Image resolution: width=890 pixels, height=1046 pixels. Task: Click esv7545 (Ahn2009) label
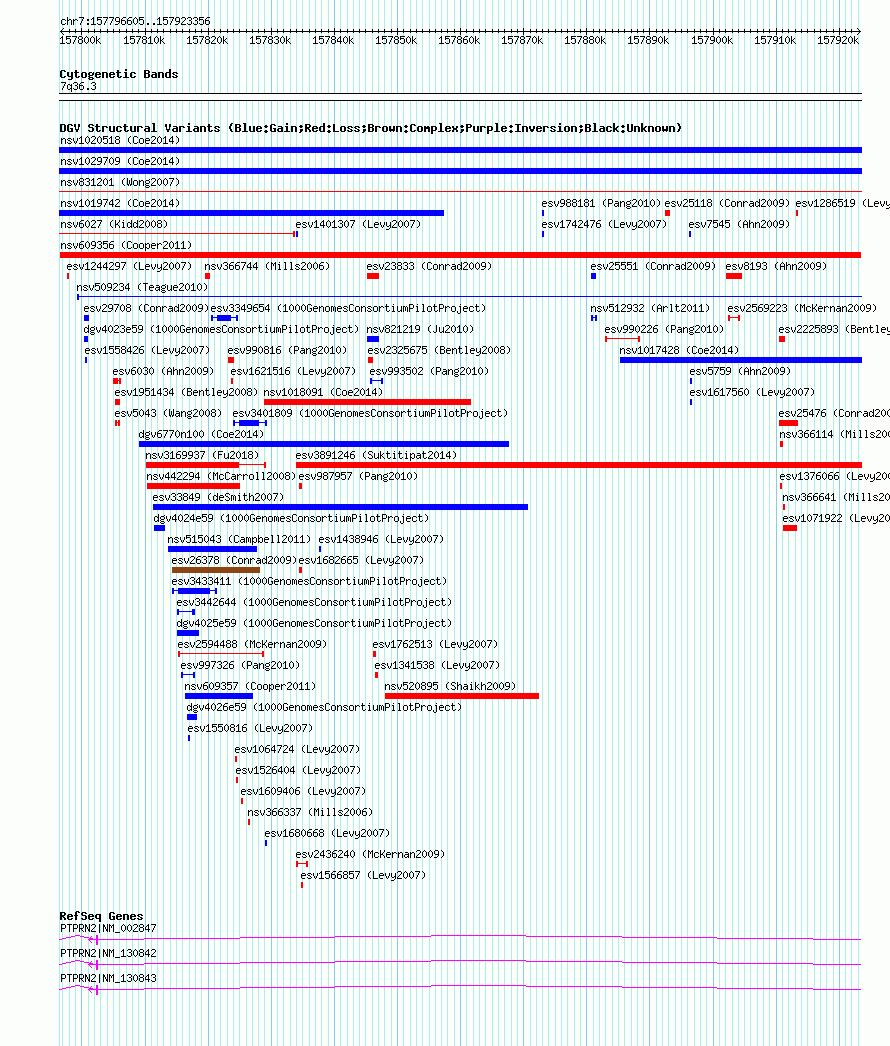coord(739,224)
